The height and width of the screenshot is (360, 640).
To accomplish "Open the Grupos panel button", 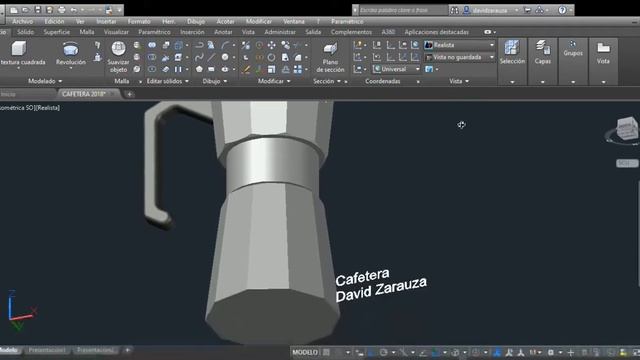I will (573, 61).
